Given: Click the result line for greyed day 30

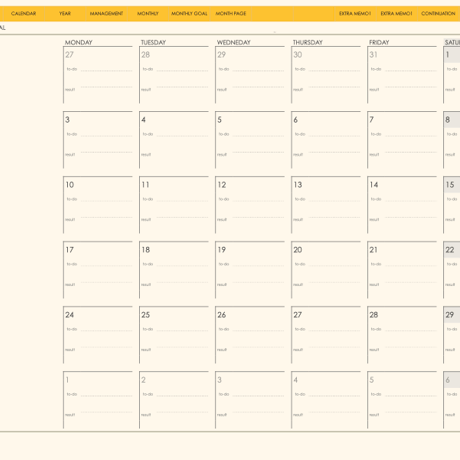Looking at the screenshot, I should pyautogui.click(x=334, y=87).
